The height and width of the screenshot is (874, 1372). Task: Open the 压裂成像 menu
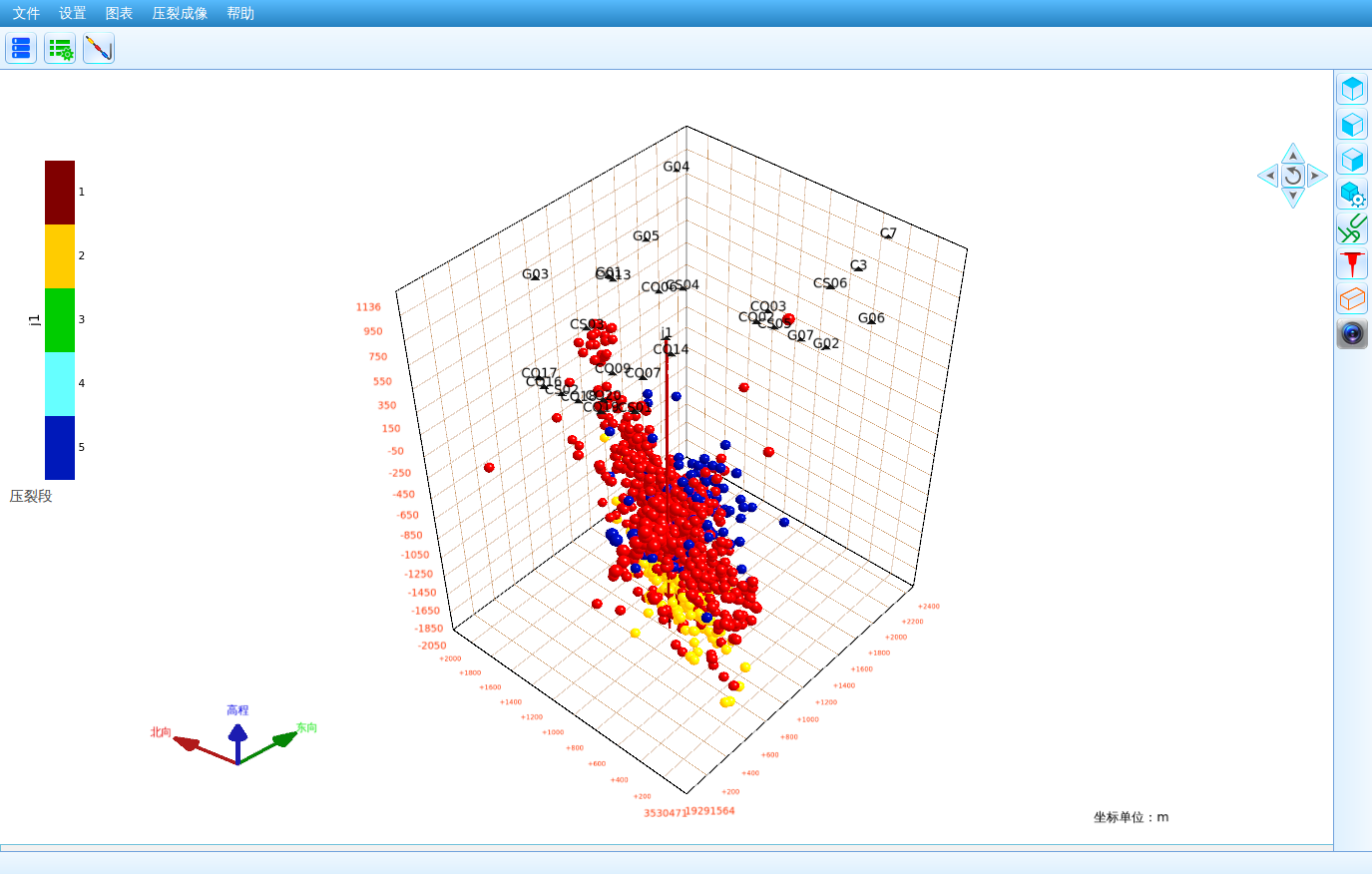(x=180, y=13)
